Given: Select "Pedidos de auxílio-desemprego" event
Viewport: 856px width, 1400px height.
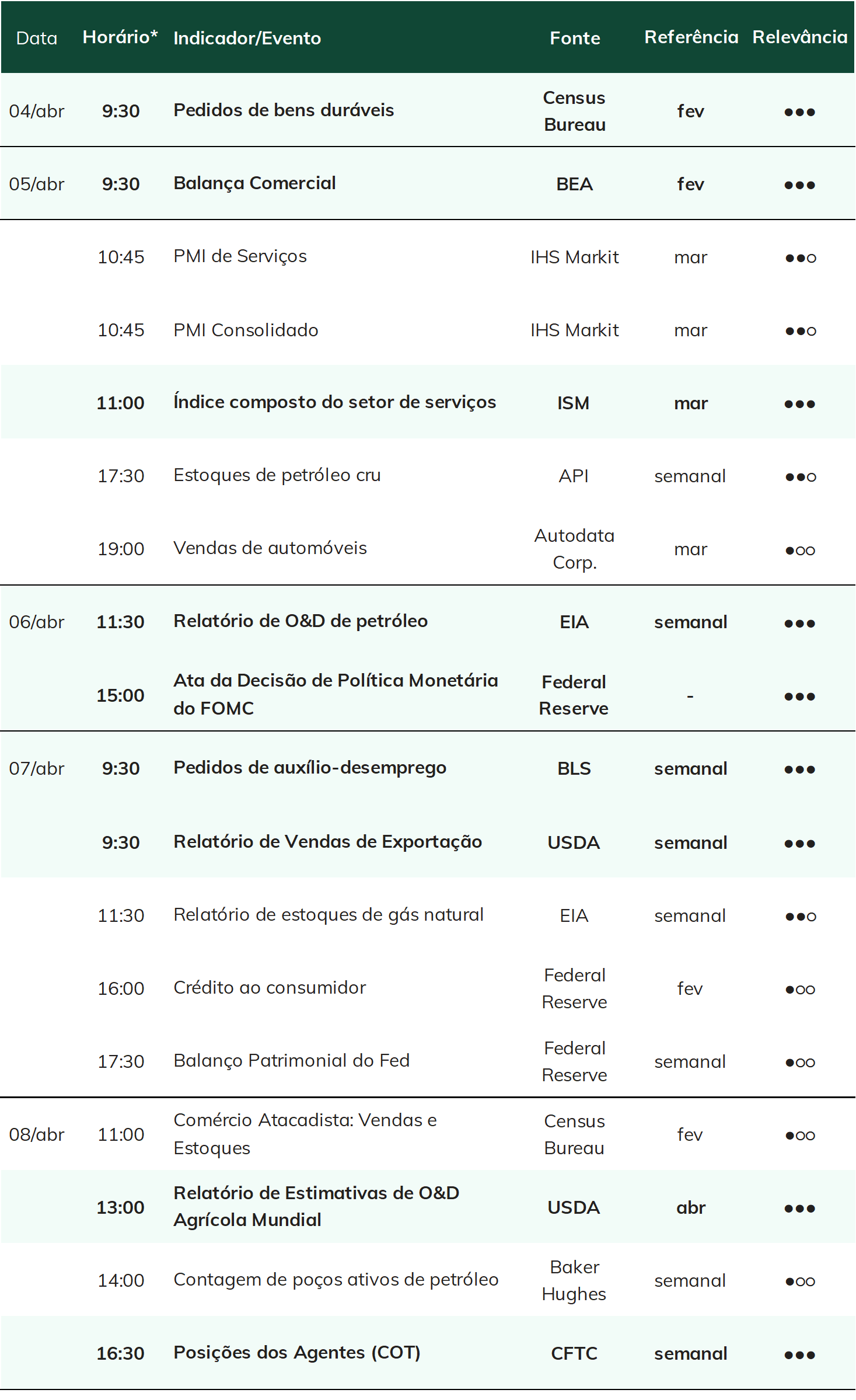Looking at the screenshot, I should click(x=310, y=768).
